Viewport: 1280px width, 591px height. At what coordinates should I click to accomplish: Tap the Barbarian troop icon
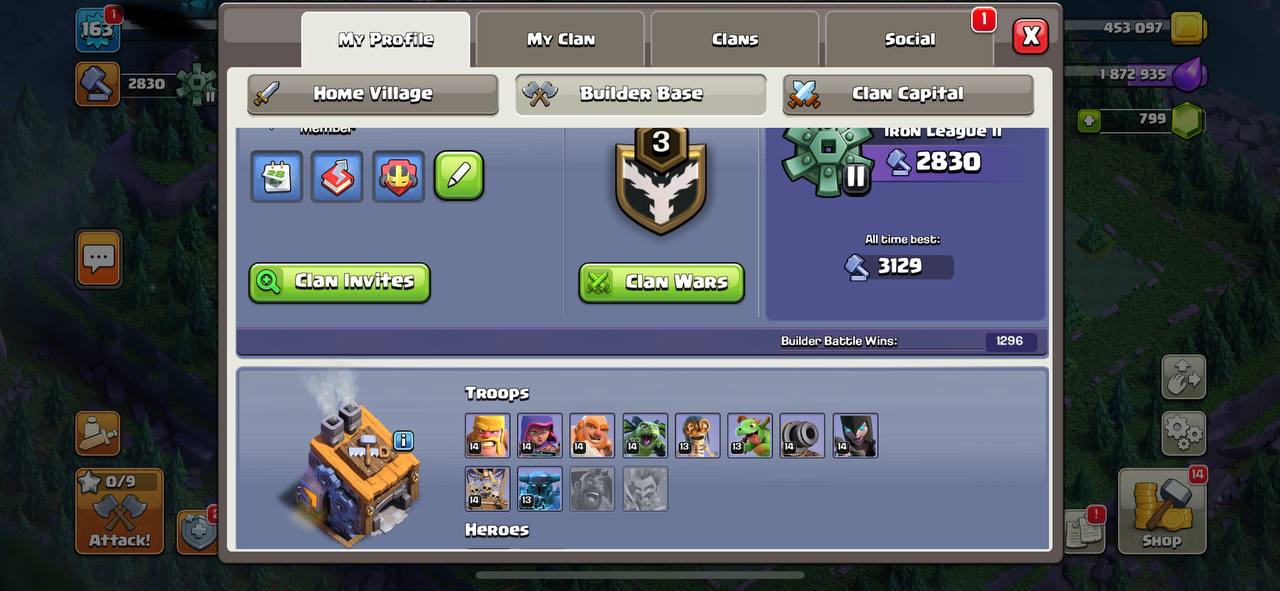487,436
